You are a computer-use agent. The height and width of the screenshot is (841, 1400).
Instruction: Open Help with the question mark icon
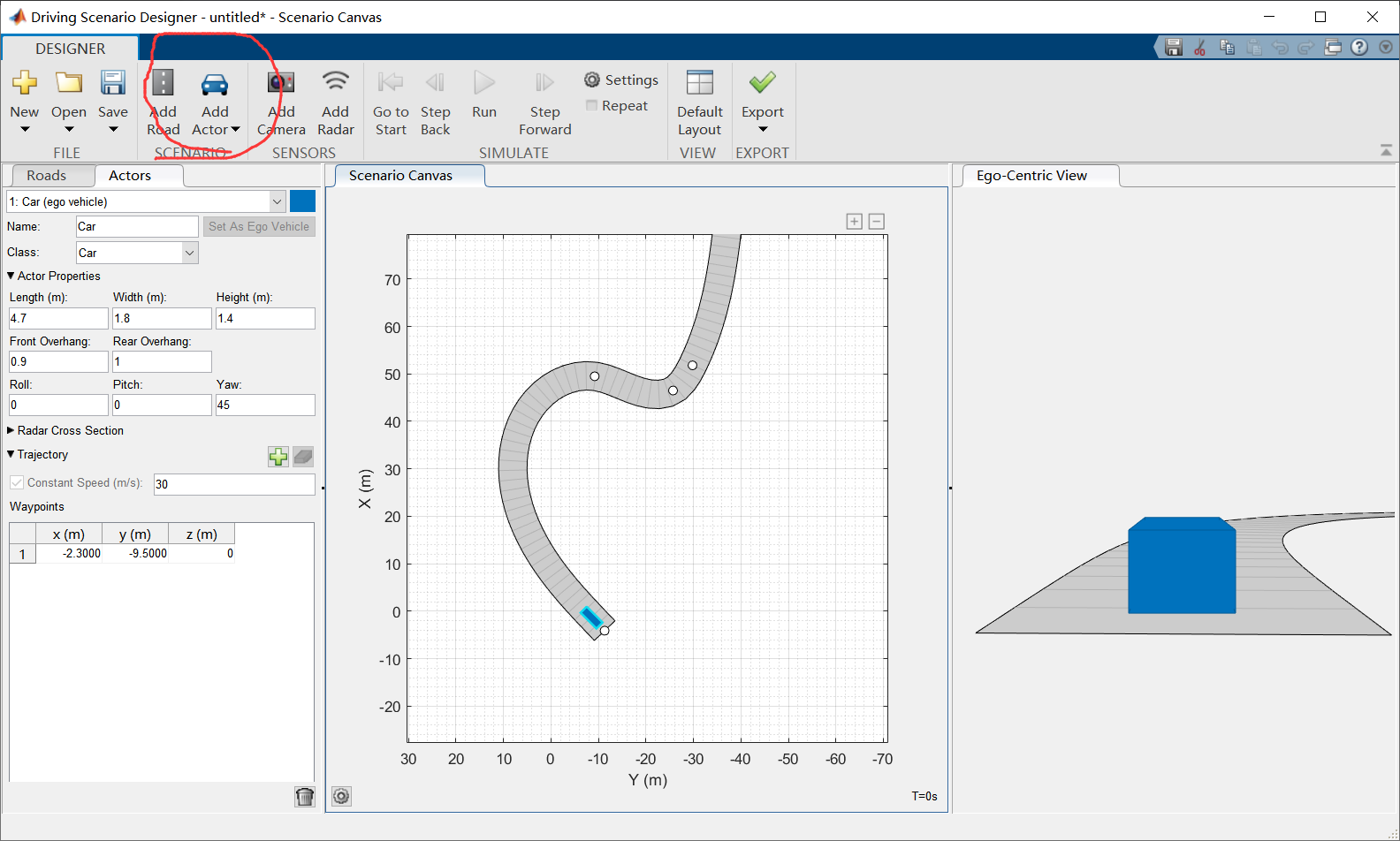click(x=1359, y=48)
